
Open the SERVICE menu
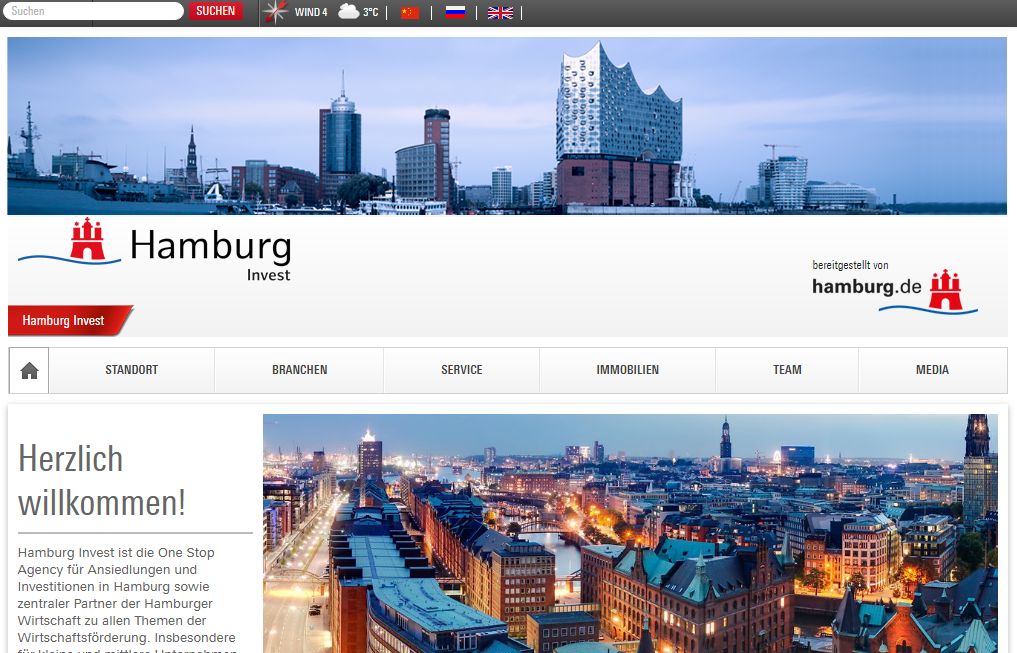462,370
